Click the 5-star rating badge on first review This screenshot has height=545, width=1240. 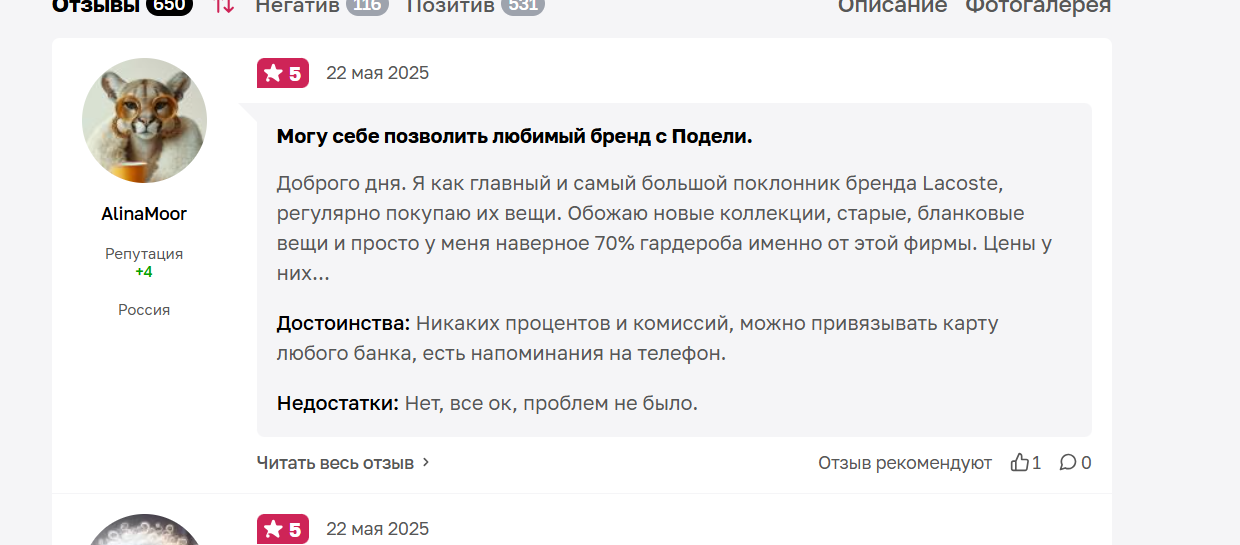pyautogui.click(x=283, y=73)
